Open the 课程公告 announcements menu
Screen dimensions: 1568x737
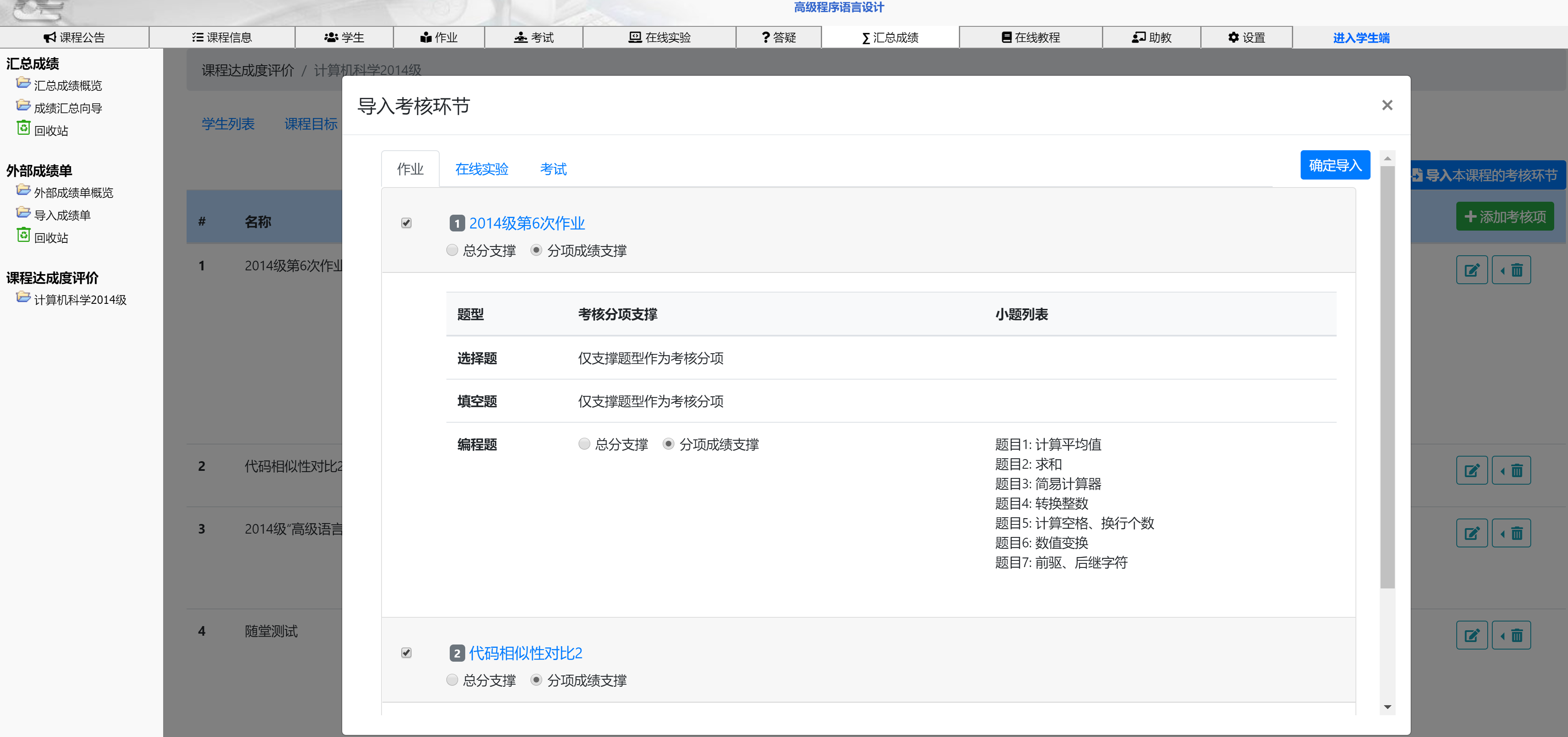(74, 38)
